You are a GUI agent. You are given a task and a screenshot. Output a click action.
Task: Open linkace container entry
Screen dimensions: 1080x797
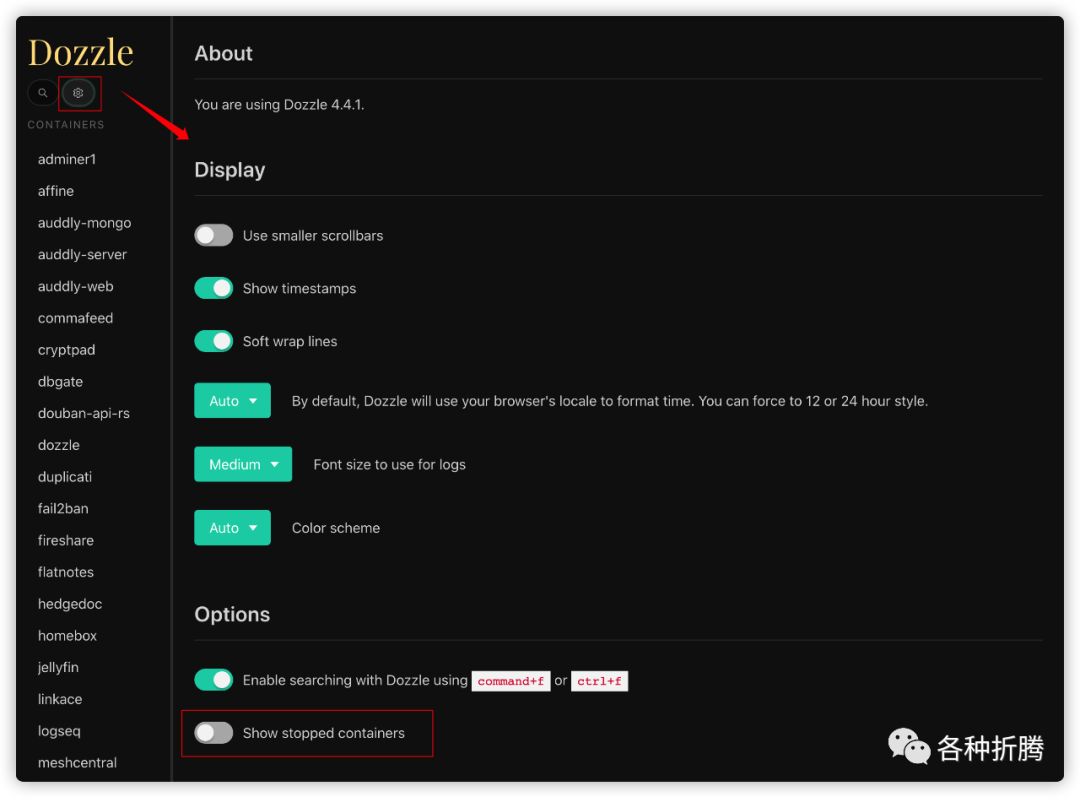[59, 698]
